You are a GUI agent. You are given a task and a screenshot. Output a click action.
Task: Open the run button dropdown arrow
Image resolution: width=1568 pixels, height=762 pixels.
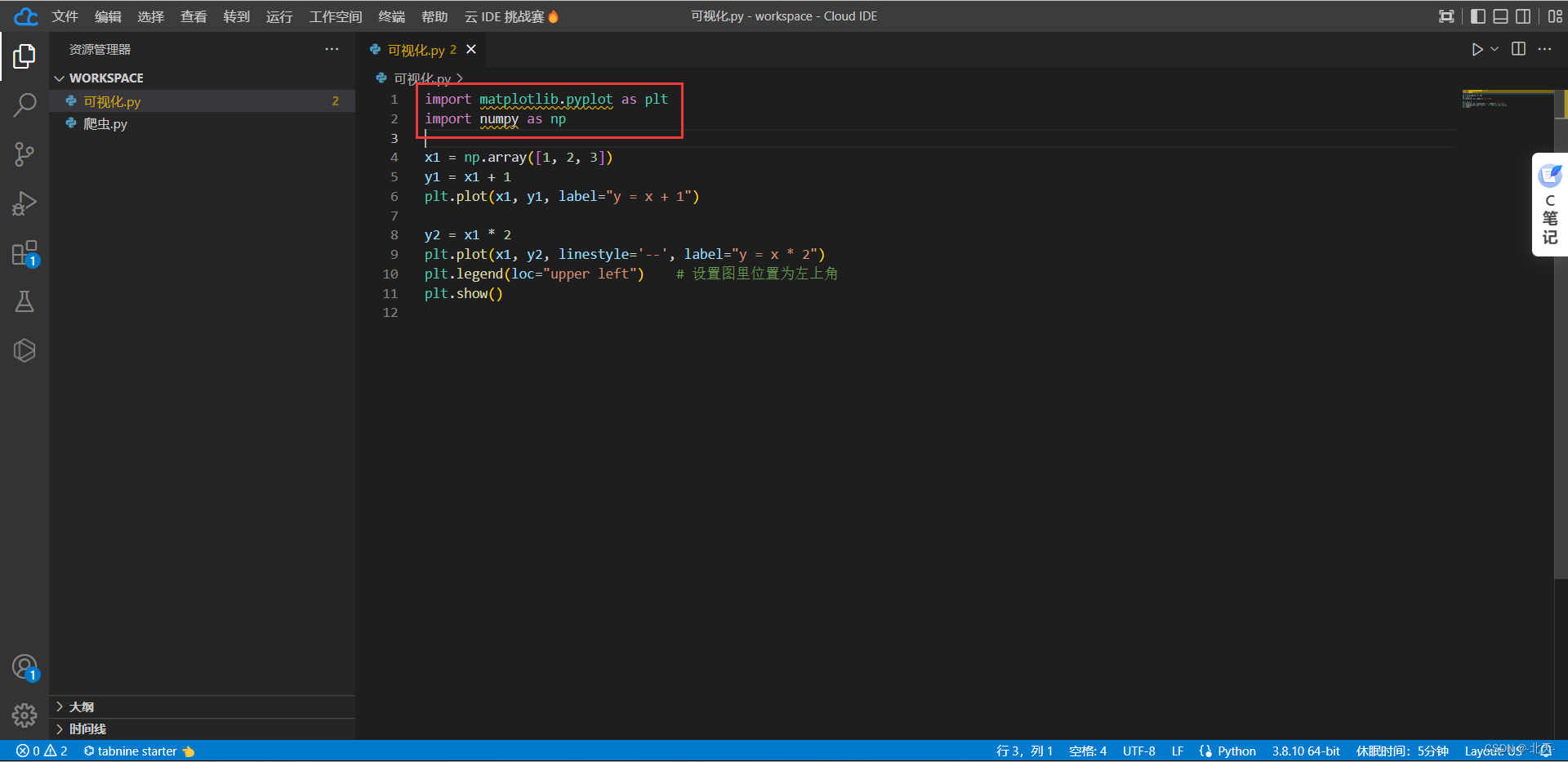click(x=1494, y=49)
